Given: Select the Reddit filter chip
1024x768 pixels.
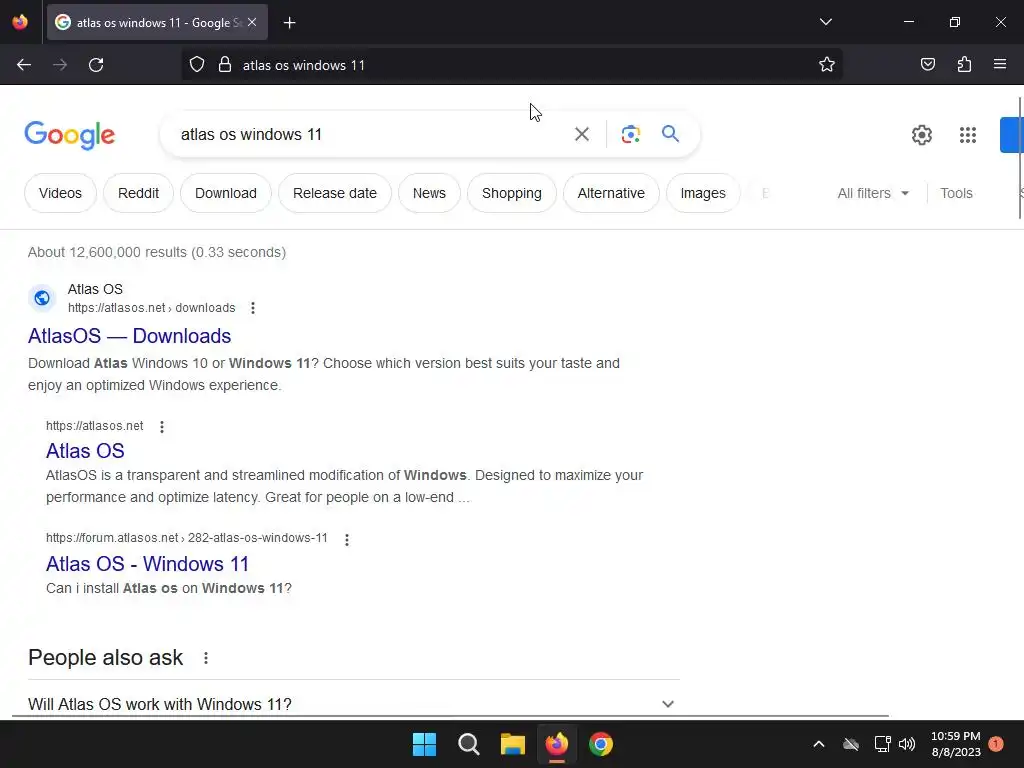Looking at the screenshot, I should pyautogui.click(x=138, y=193).
